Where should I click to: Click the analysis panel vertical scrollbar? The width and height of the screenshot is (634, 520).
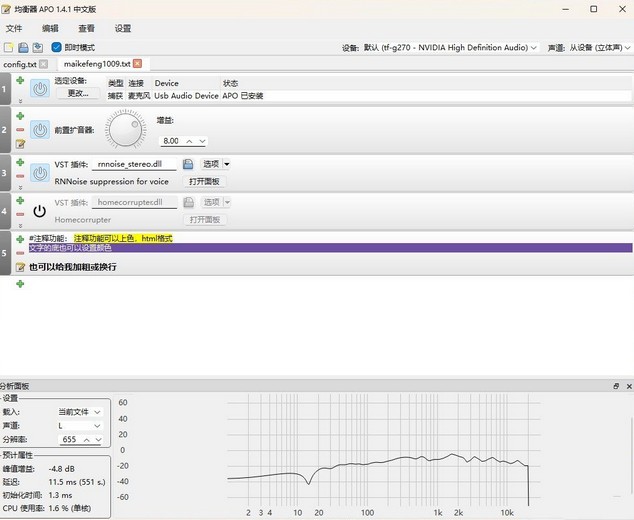tap(632, 456)
